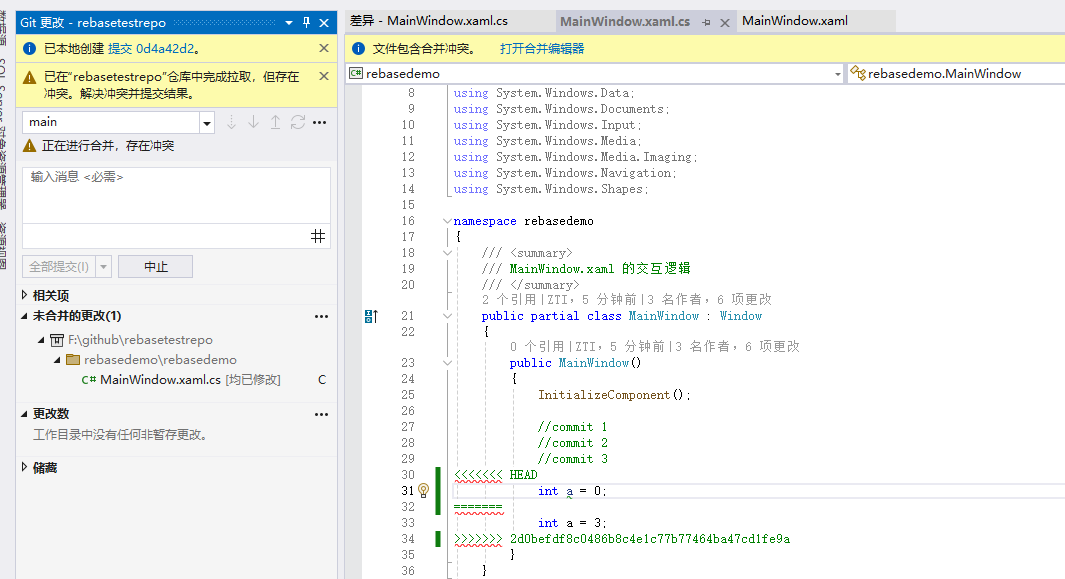Dismiss the 已本地创建 提交 info message
This screenshot has width=1065, height=579.
coord(324,48)
